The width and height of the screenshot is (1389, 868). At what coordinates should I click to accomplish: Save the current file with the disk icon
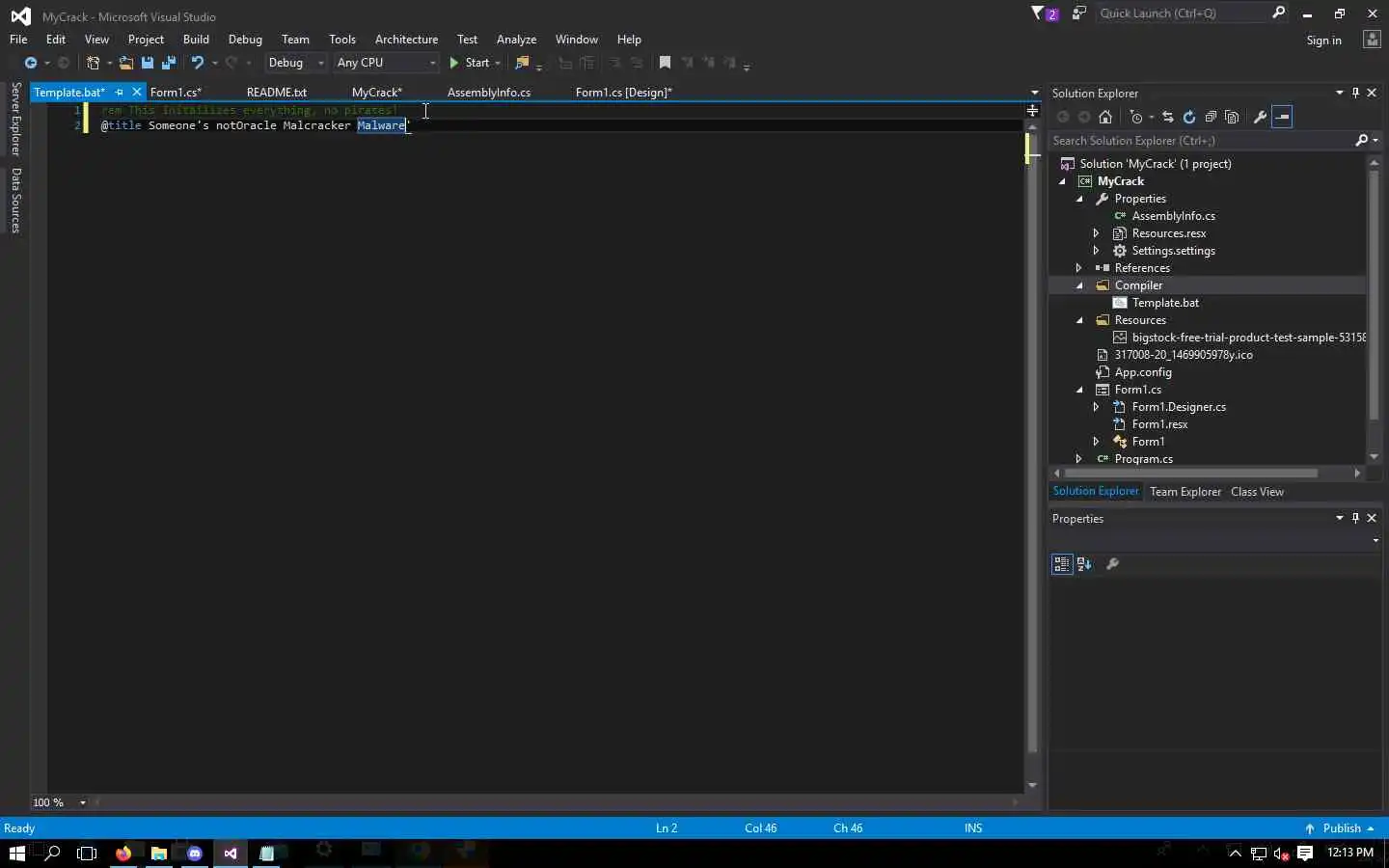point(148,63)
